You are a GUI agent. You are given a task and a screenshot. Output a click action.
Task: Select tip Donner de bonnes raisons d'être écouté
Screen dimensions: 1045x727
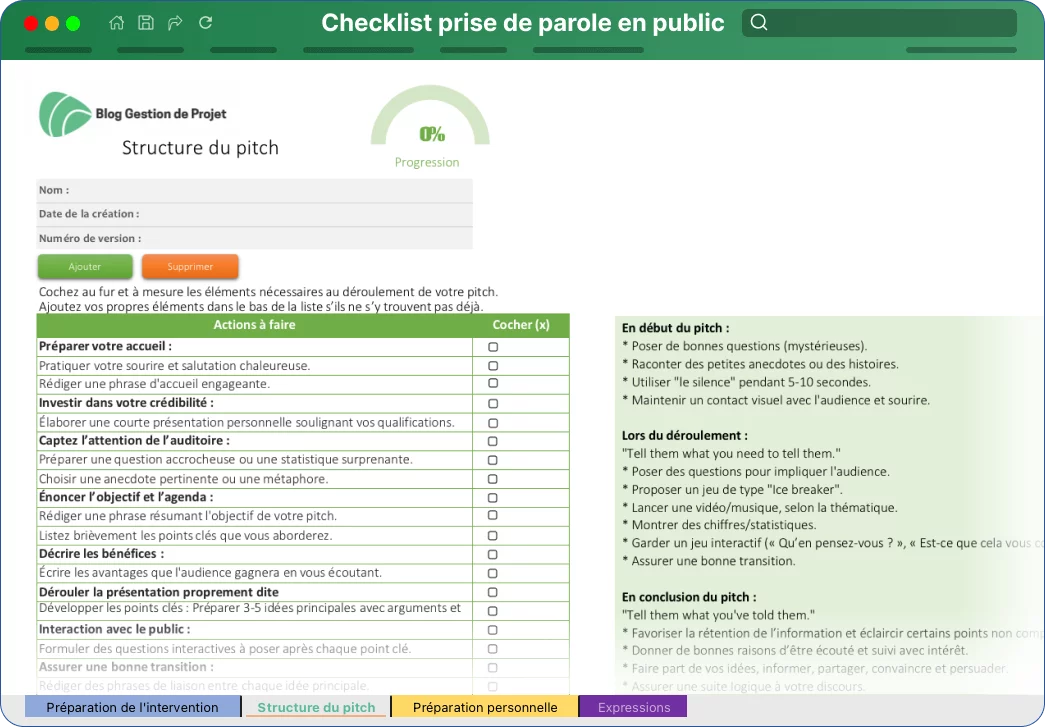tap(795, 650)
